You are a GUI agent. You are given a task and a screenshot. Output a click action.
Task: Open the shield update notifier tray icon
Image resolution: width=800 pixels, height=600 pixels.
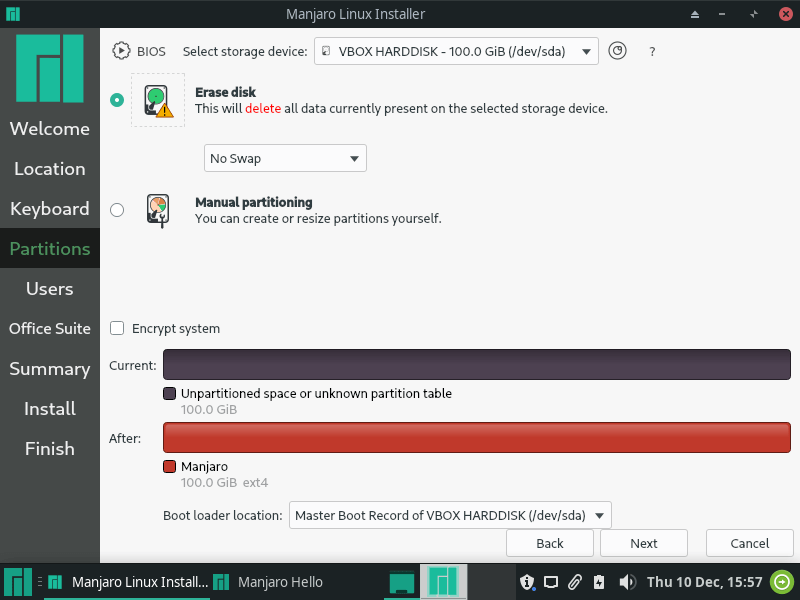tap(527, 582)
